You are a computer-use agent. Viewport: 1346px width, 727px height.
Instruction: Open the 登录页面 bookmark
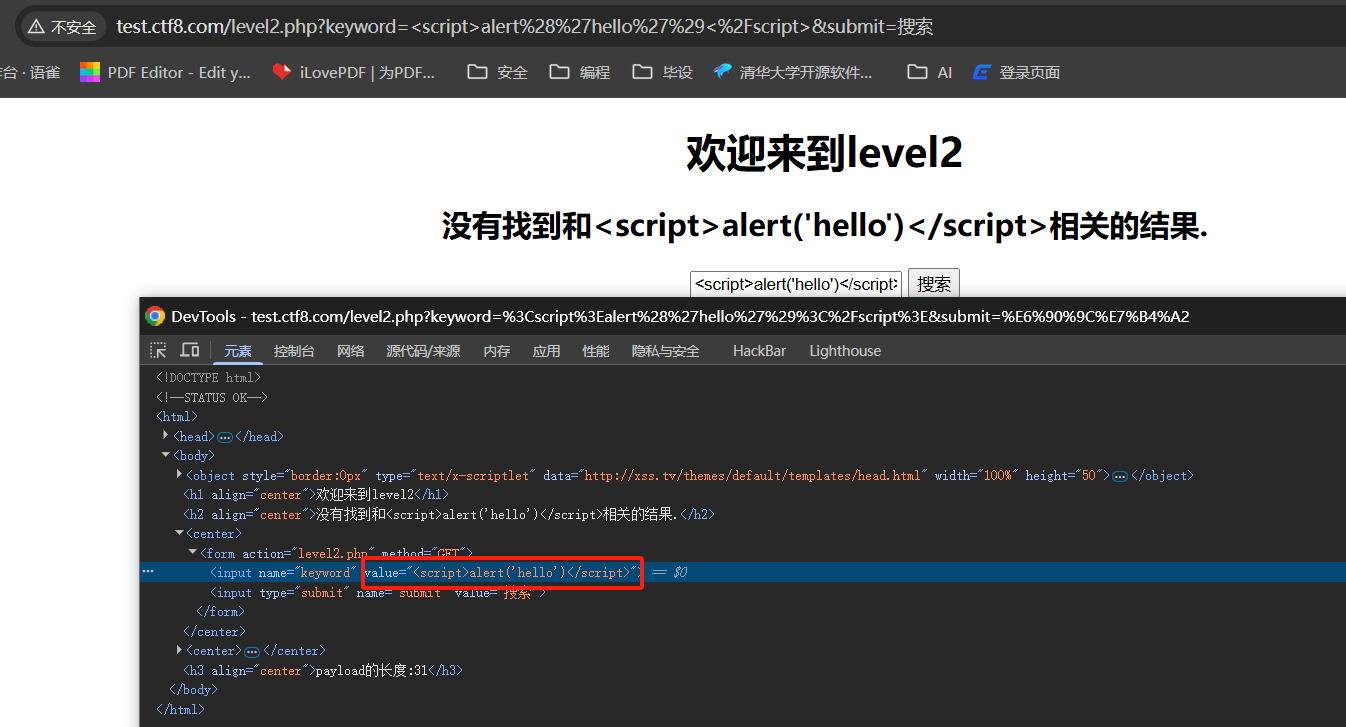coord(1017,72)
